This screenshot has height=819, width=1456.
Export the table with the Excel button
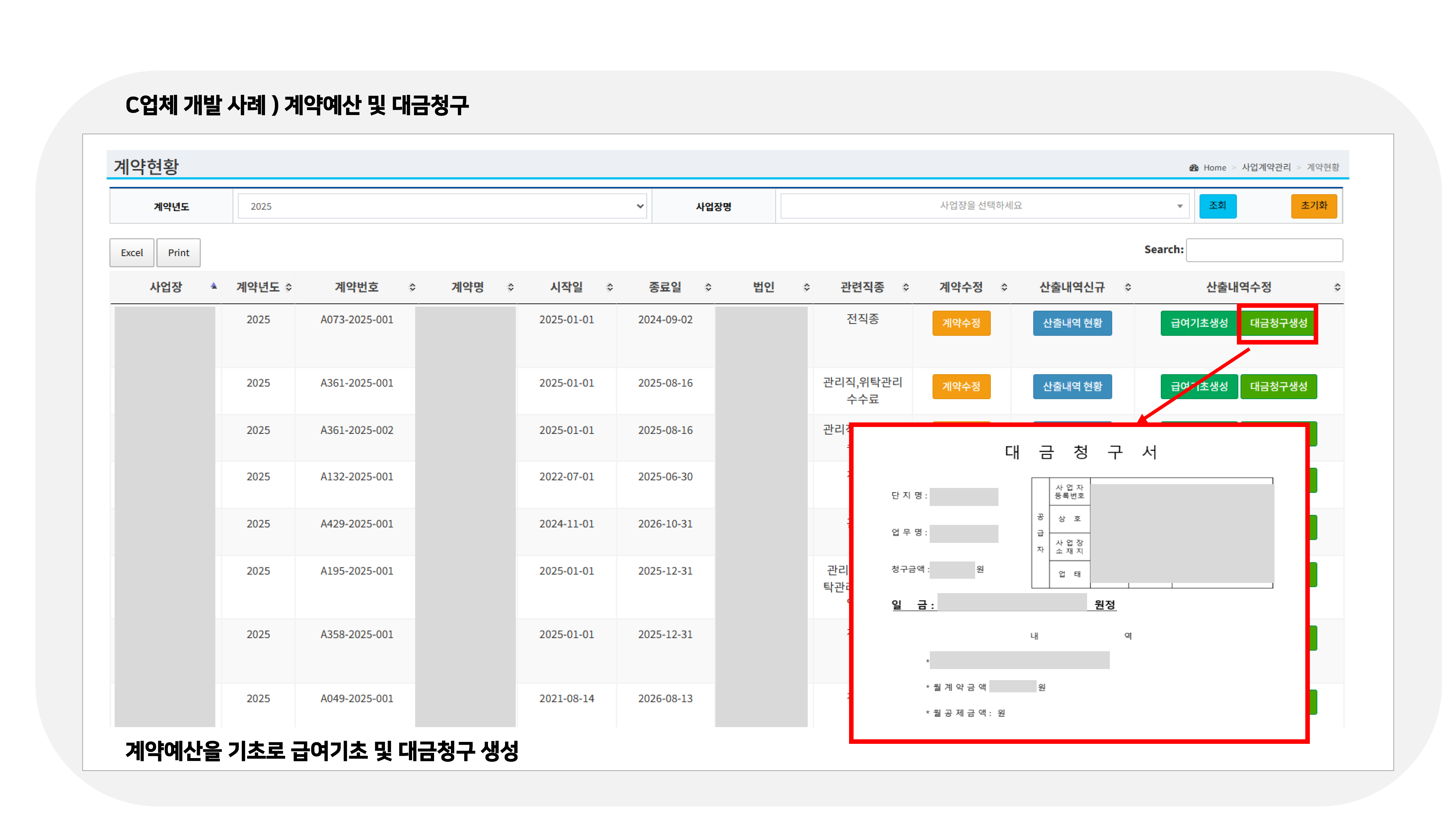132,253
